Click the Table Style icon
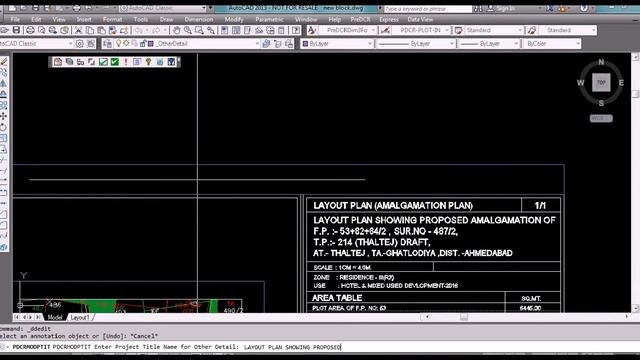 [458, 30]
